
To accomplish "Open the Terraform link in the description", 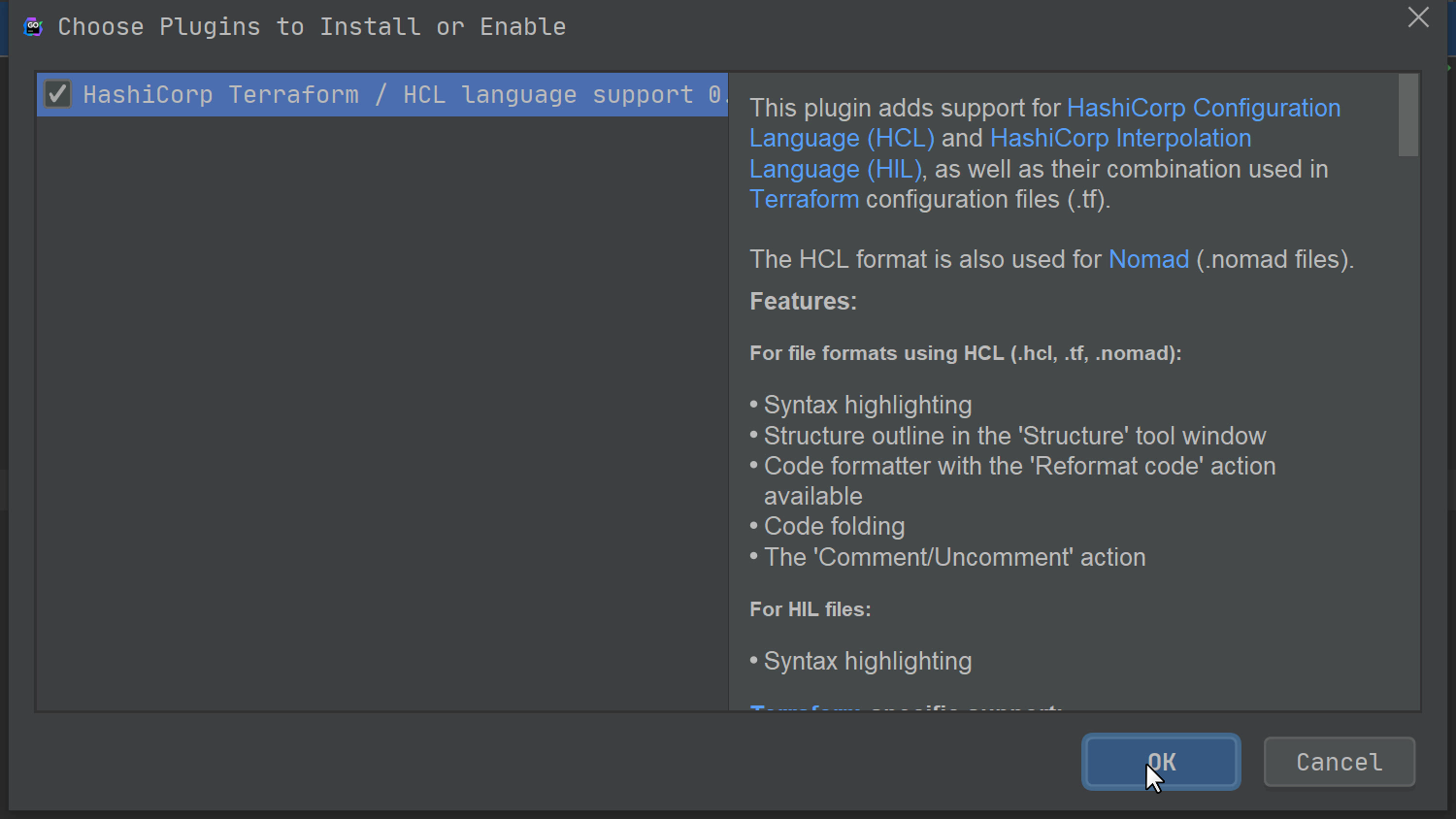I will tap(804, 199).
